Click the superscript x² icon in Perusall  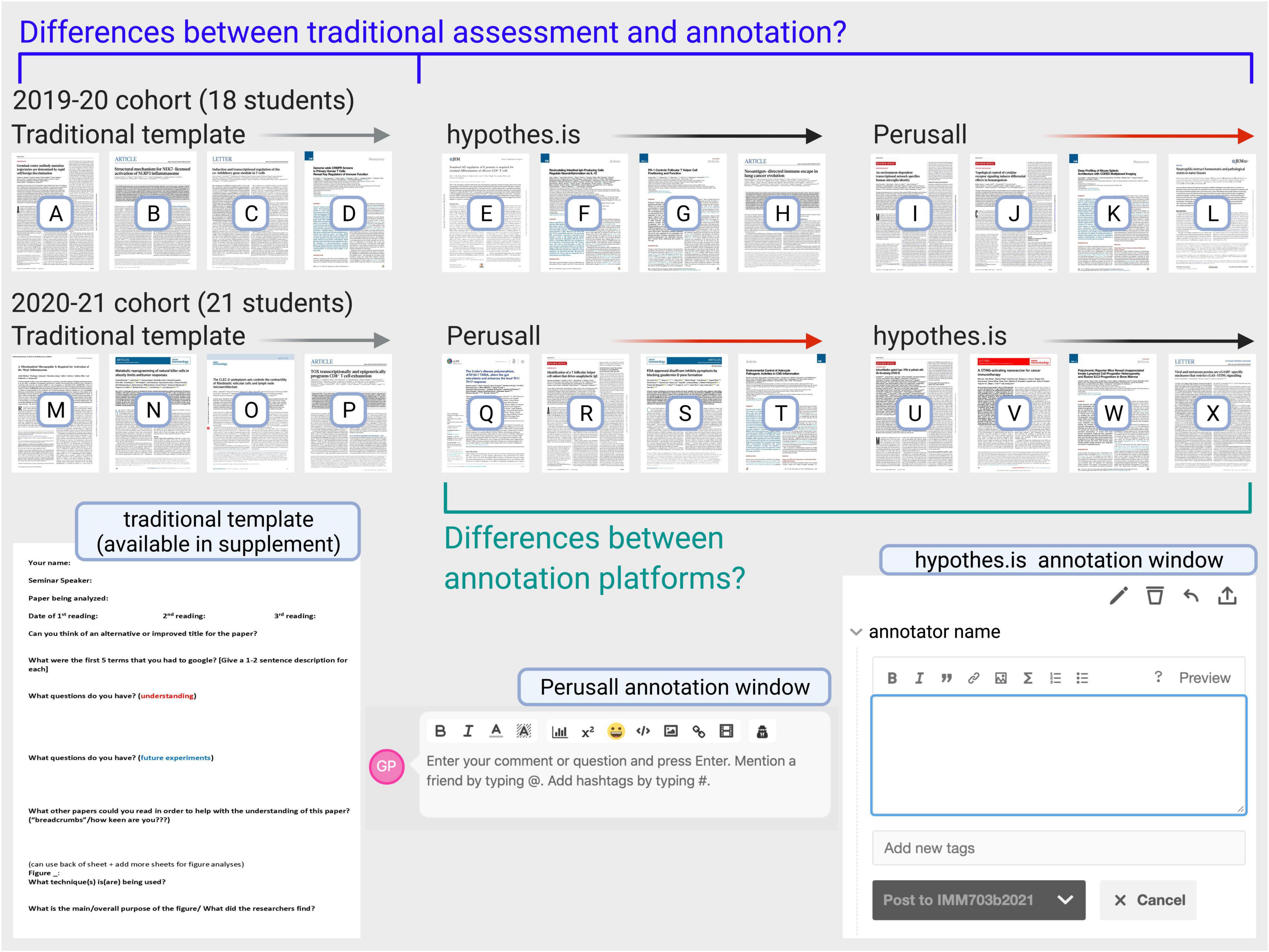pos(587,732)
